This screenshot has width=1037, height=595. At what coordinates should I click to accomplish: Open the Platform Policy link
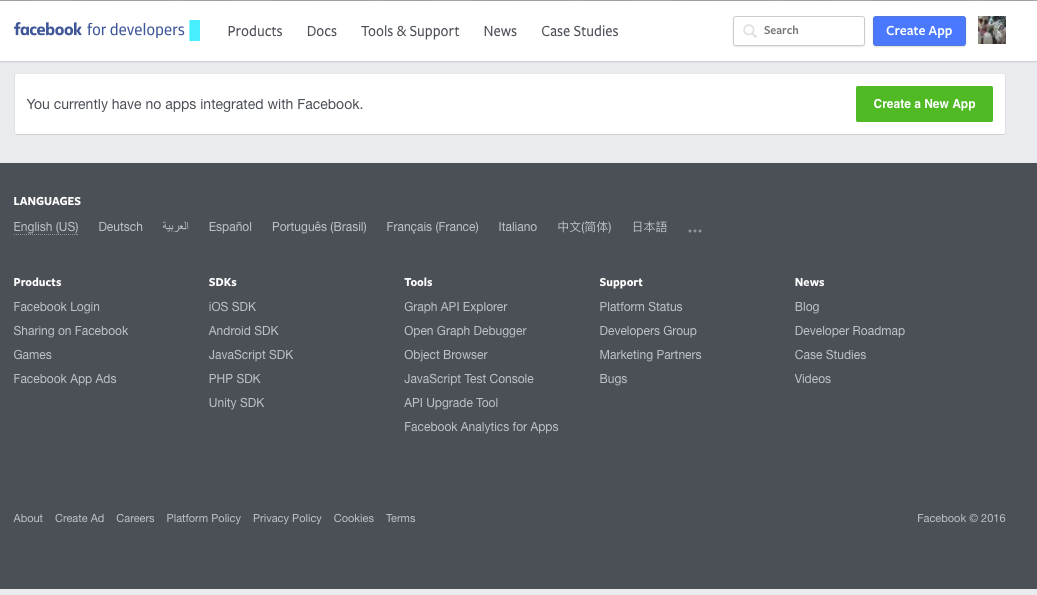pos(204,518)
